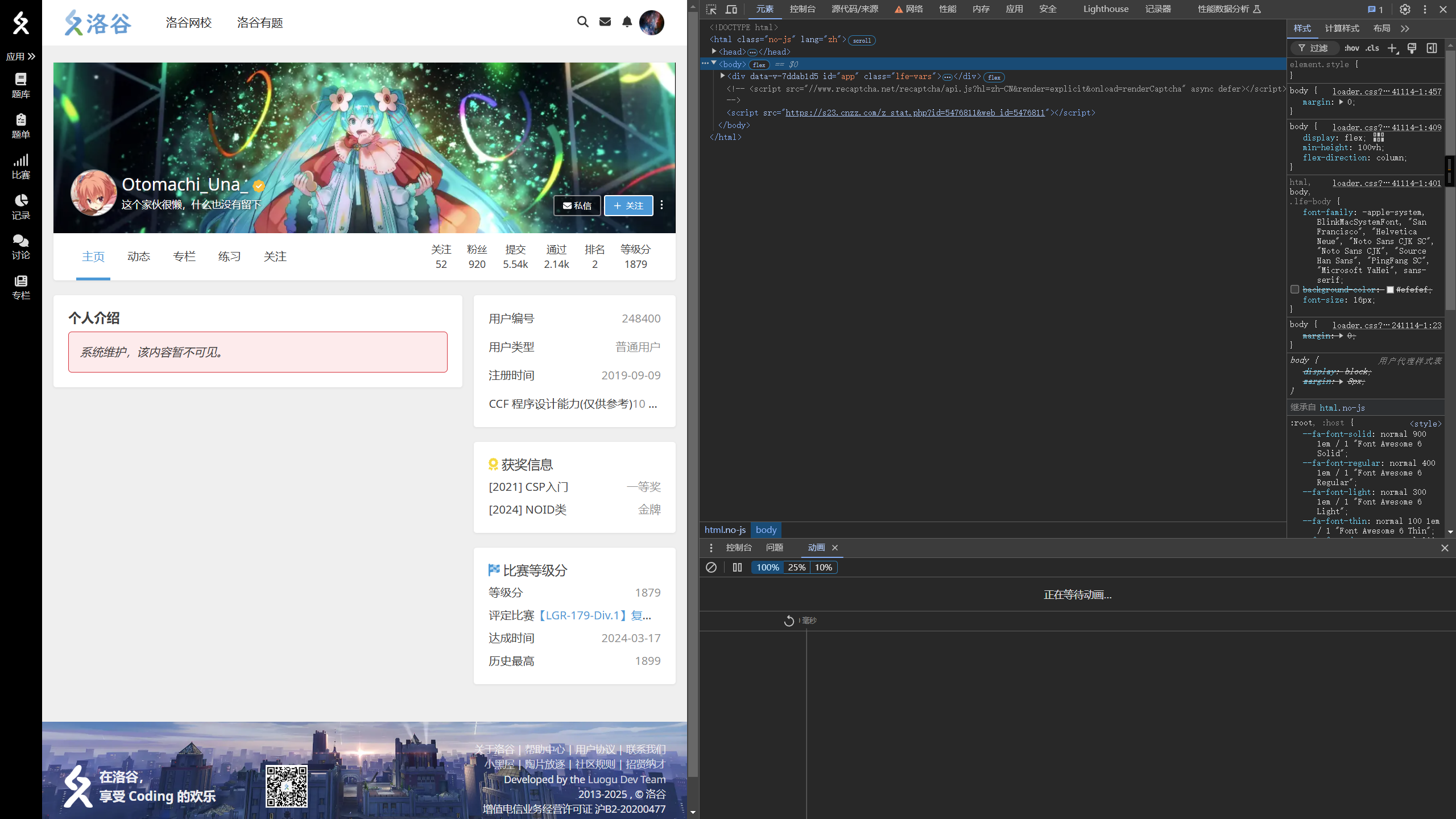Switch to the 专栏 profile tab
Image resolution: width=1456 pixels, height=819 pixels.
184,257
